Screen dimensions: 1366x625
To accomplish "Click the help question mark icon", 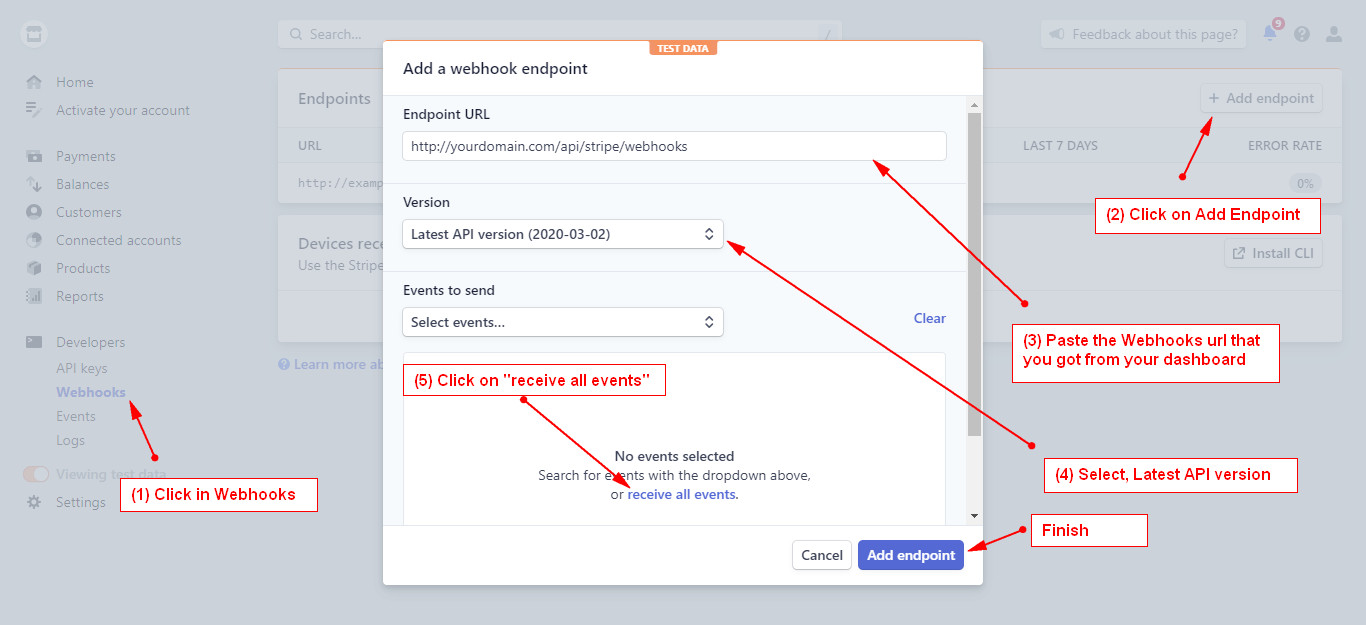I will pyautogui.click(x=1301, y=34).
